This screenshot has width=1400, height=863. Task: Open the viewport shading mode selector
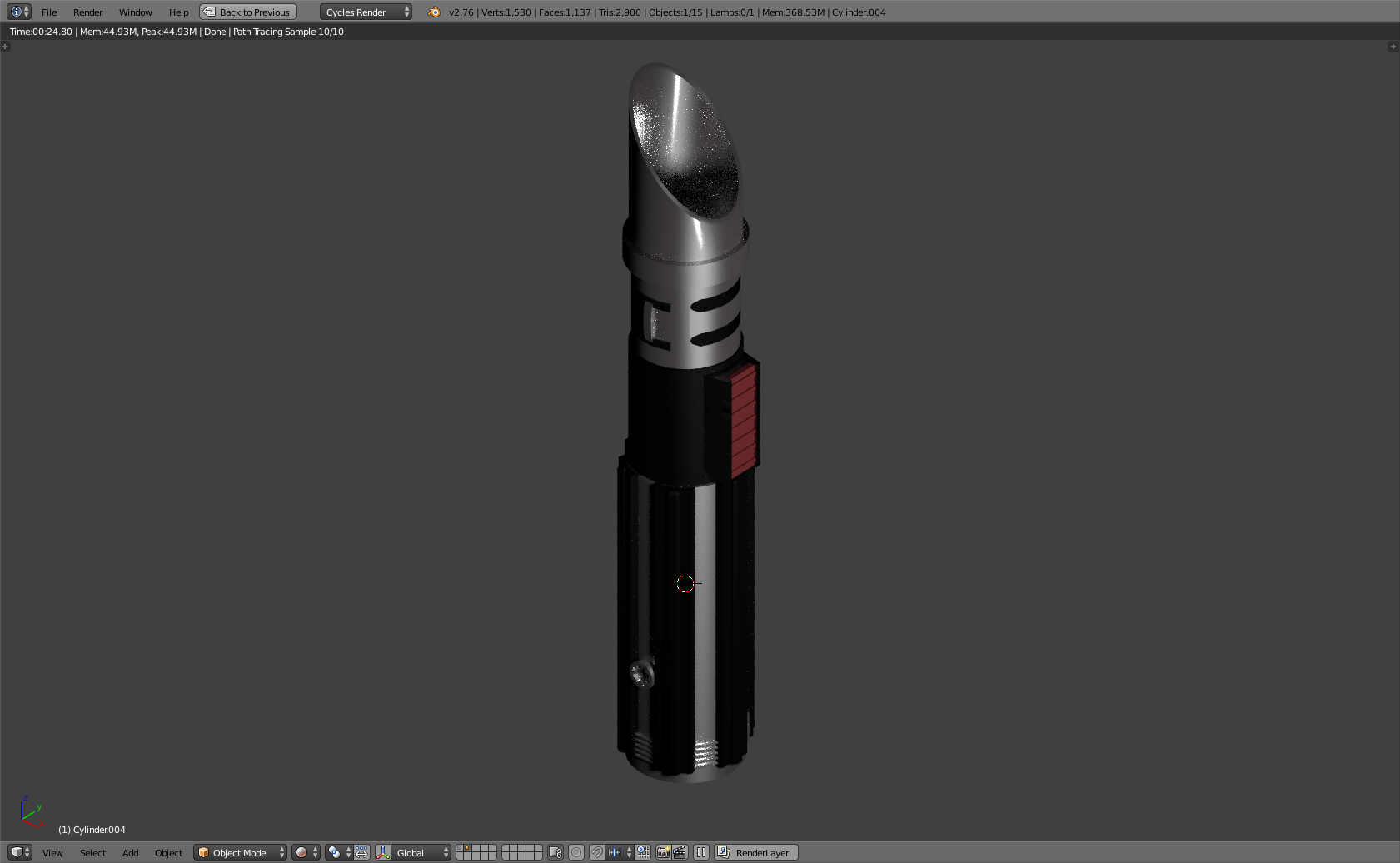306,852
